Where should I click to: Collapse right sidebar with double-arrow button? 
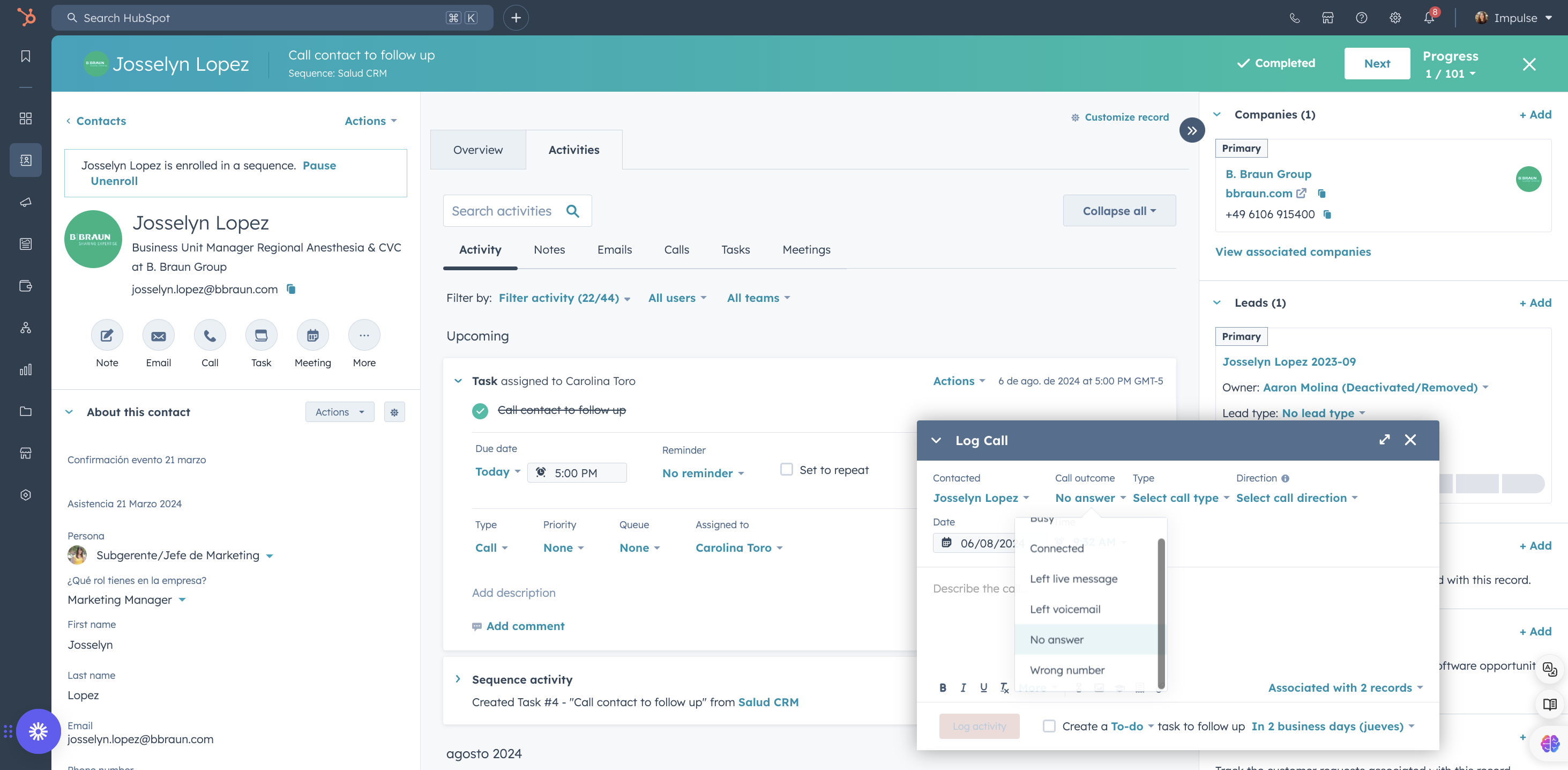pyautogui.click(x=1192, y=130)
